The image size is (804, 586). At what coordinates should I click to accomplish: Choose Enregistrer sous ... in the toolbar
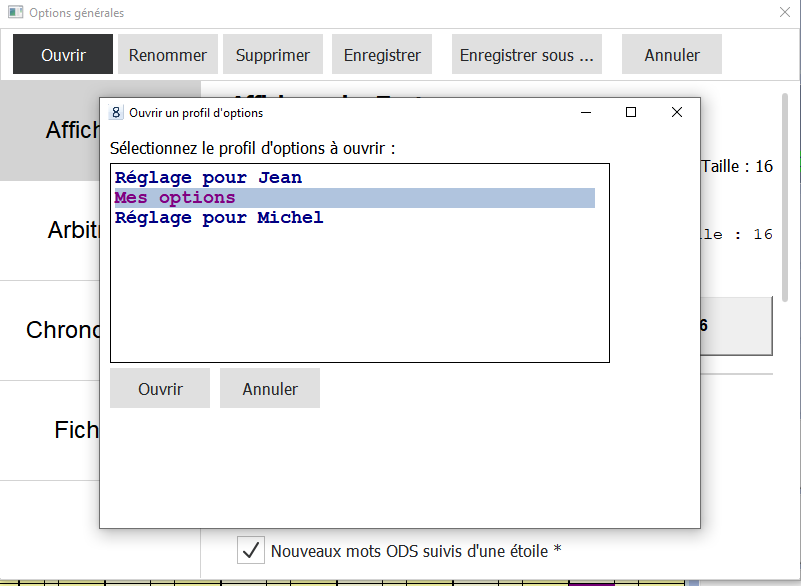pos(526,55)
